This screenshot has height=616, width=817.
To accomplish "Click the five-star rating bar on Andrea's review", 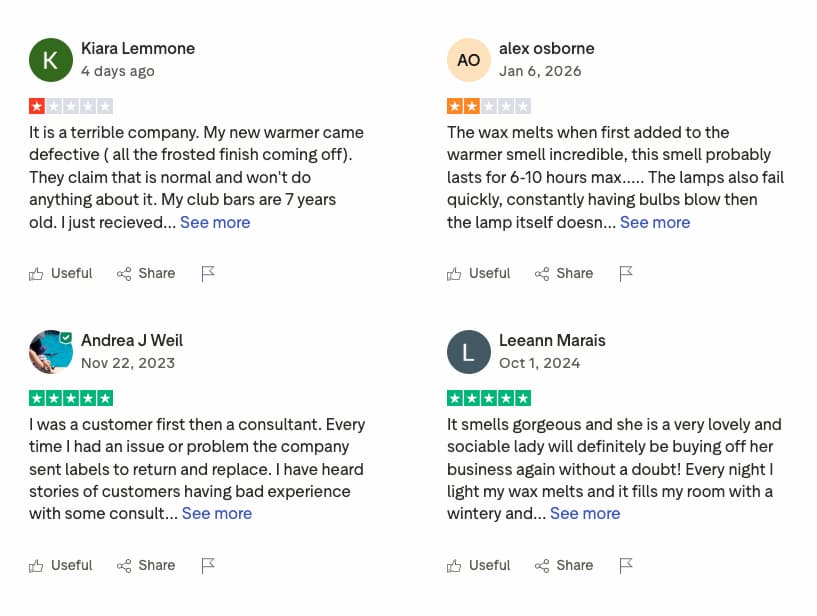I will (x=71, y=397).
